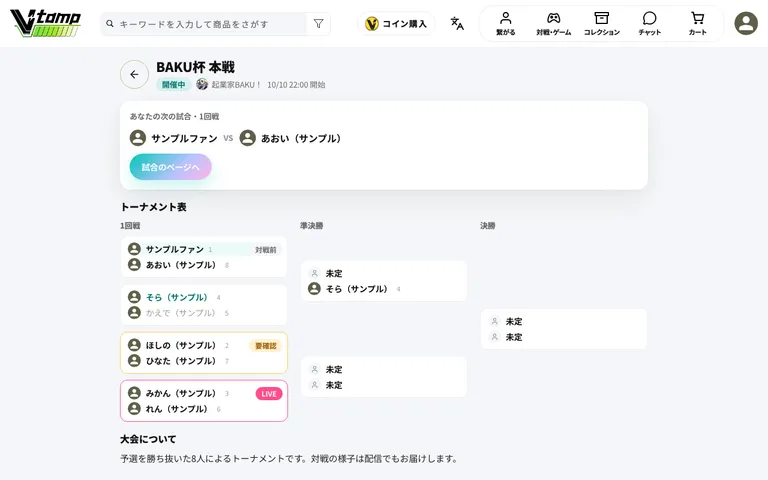
Task: Go back with the arrow button
Action: point(134,74)
